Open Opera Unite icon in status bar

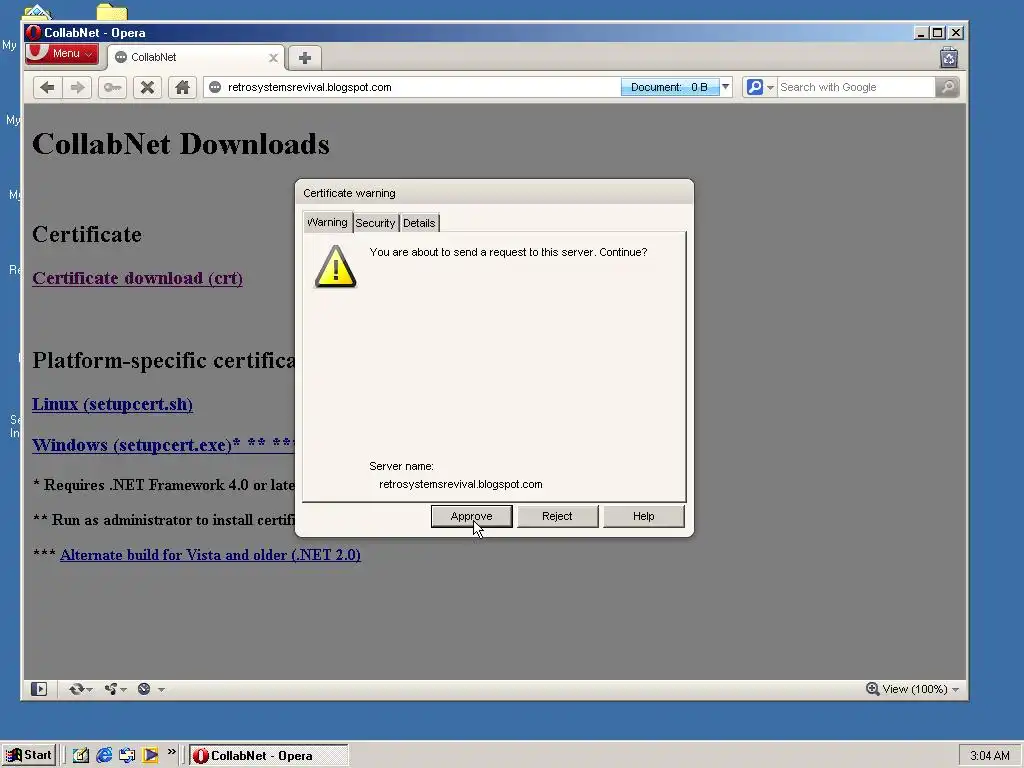pyautogui.click(x=110, y=689)
